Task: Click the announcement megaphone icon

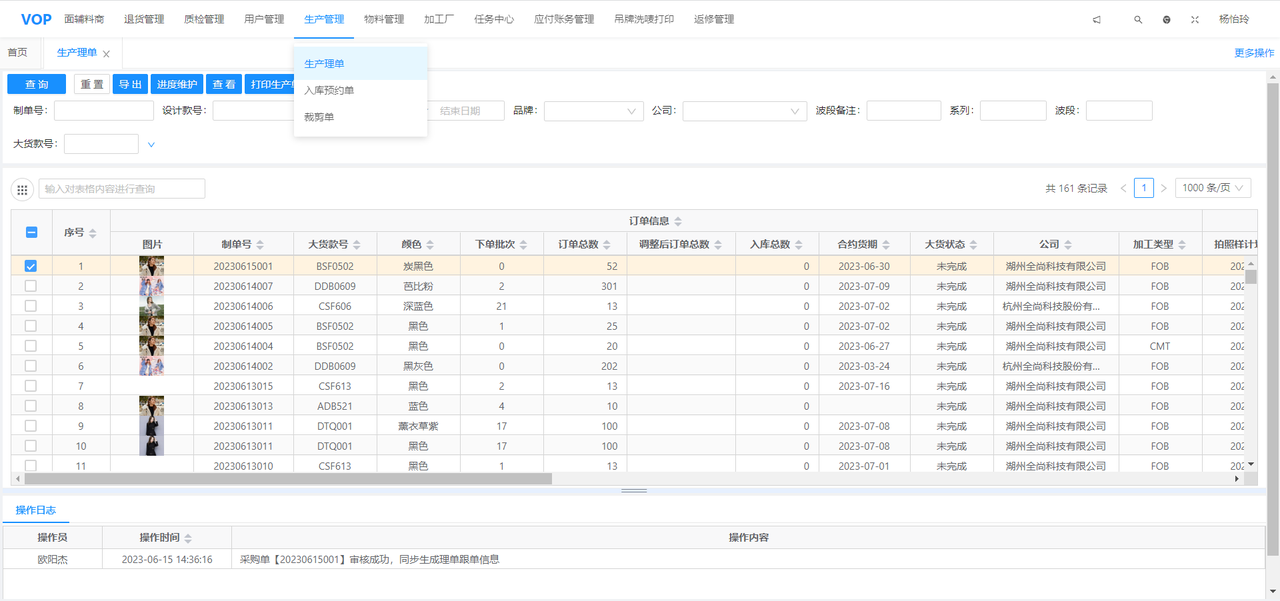Action: click(x=1097, y=19)
